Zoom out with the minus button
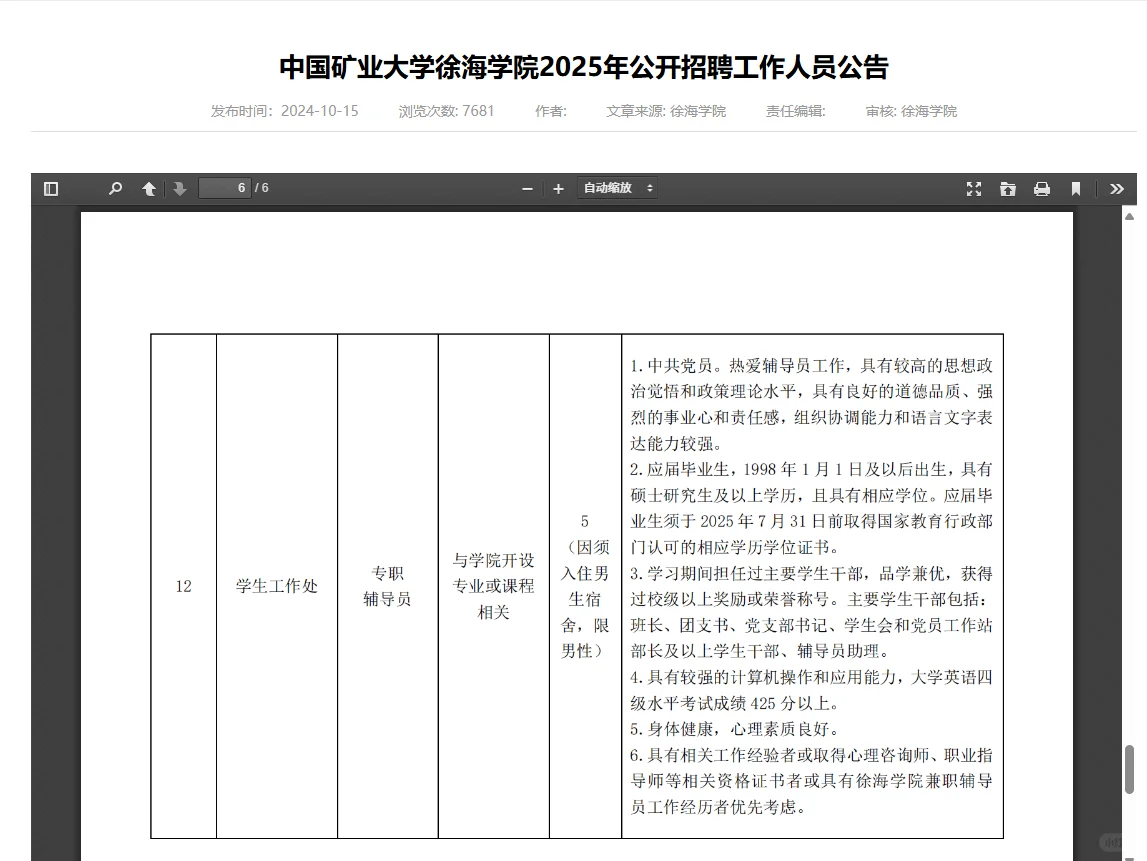 [527, 189]
